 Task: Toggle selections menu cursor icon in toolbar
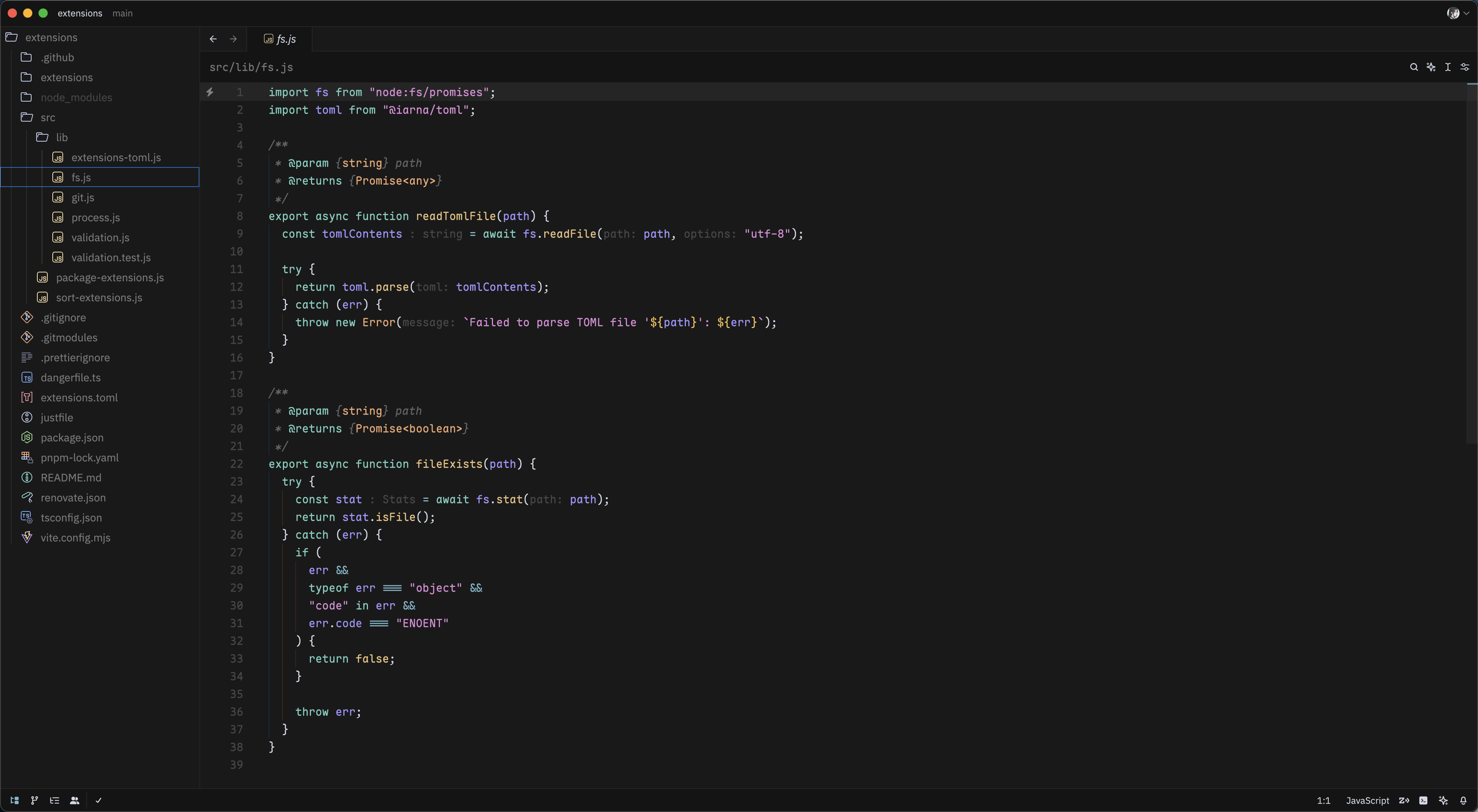click(1448, 67)
